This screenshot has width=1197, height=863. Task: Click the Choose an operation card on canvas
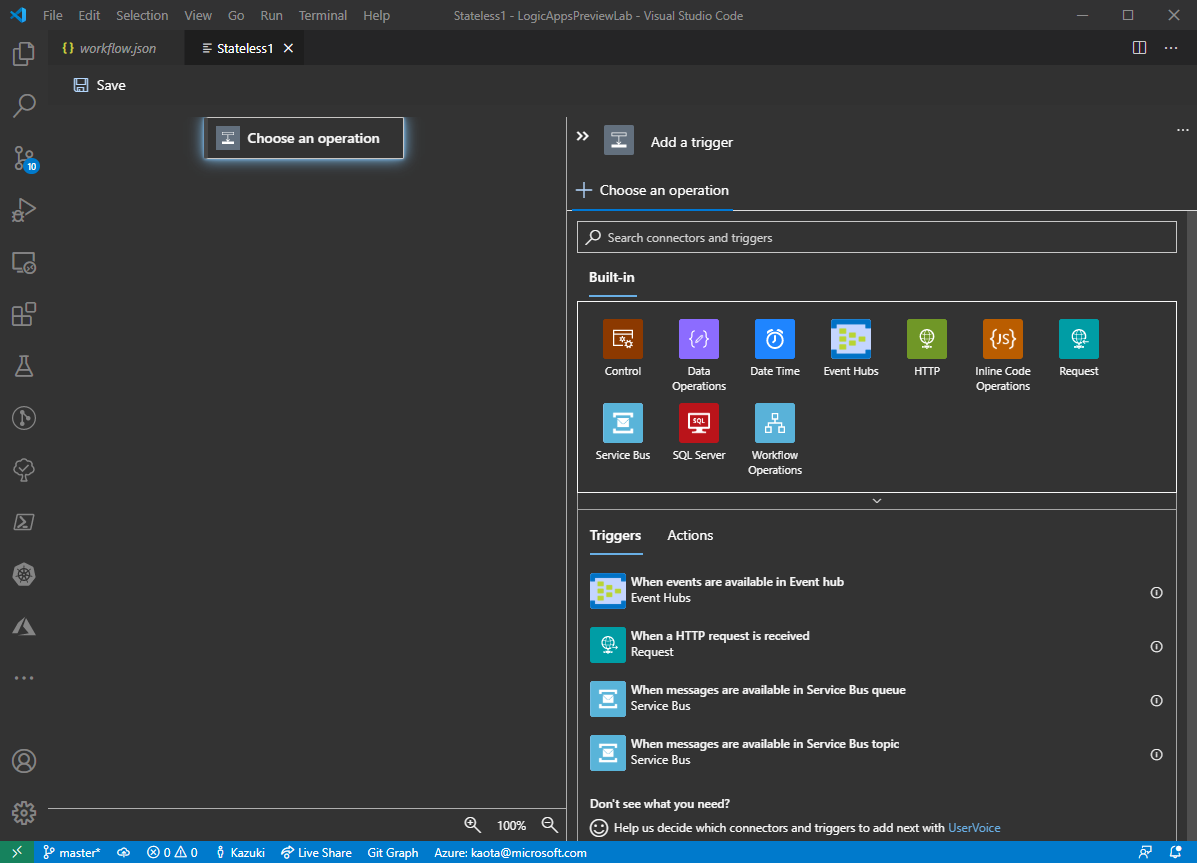[x=304, y=138]
